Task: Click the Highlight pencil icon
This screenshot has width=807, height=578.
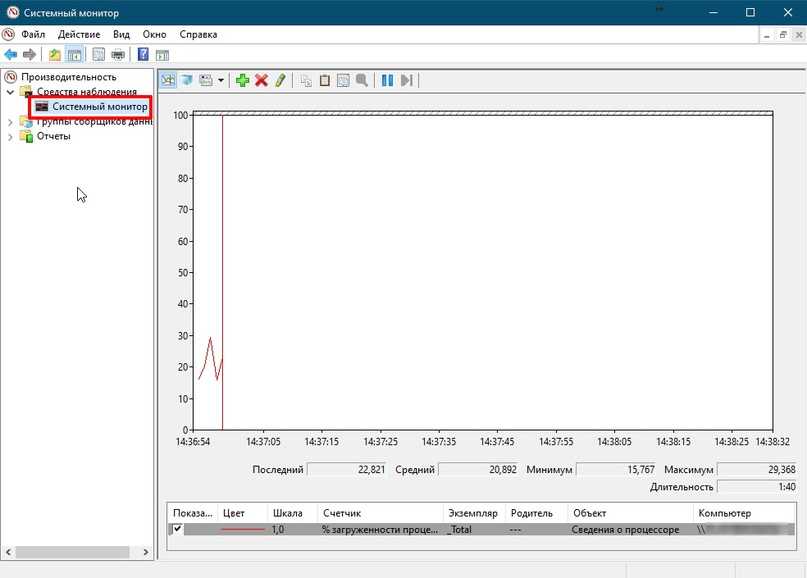Action: point(281,80)
